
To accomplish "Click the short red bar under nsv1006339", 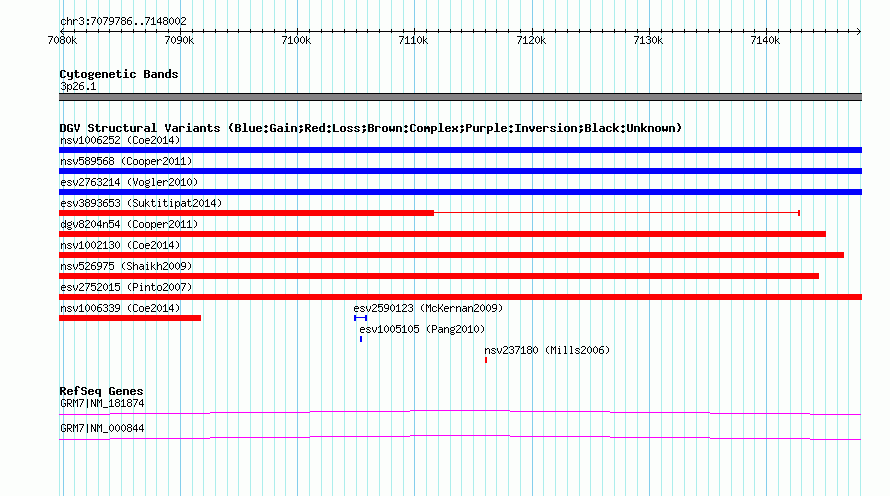I will [130, 318].
